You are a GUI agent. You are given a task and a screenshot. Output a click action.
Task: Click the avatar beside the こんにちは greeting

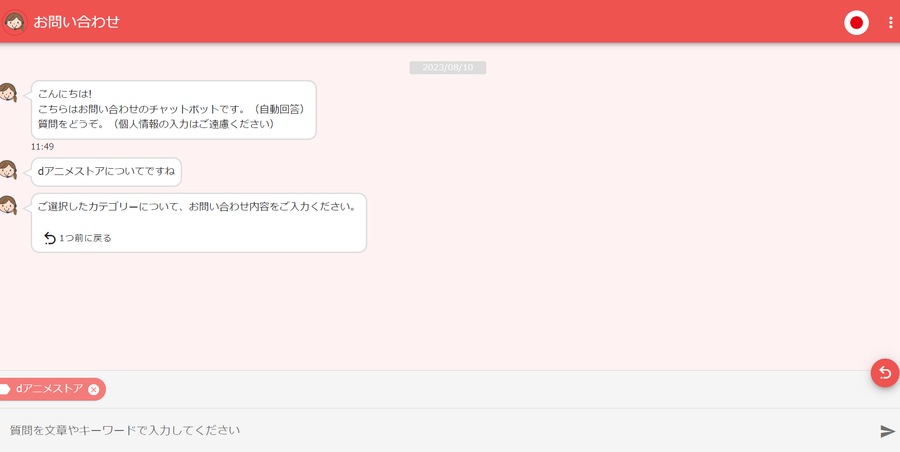click(x=8, y=92)
